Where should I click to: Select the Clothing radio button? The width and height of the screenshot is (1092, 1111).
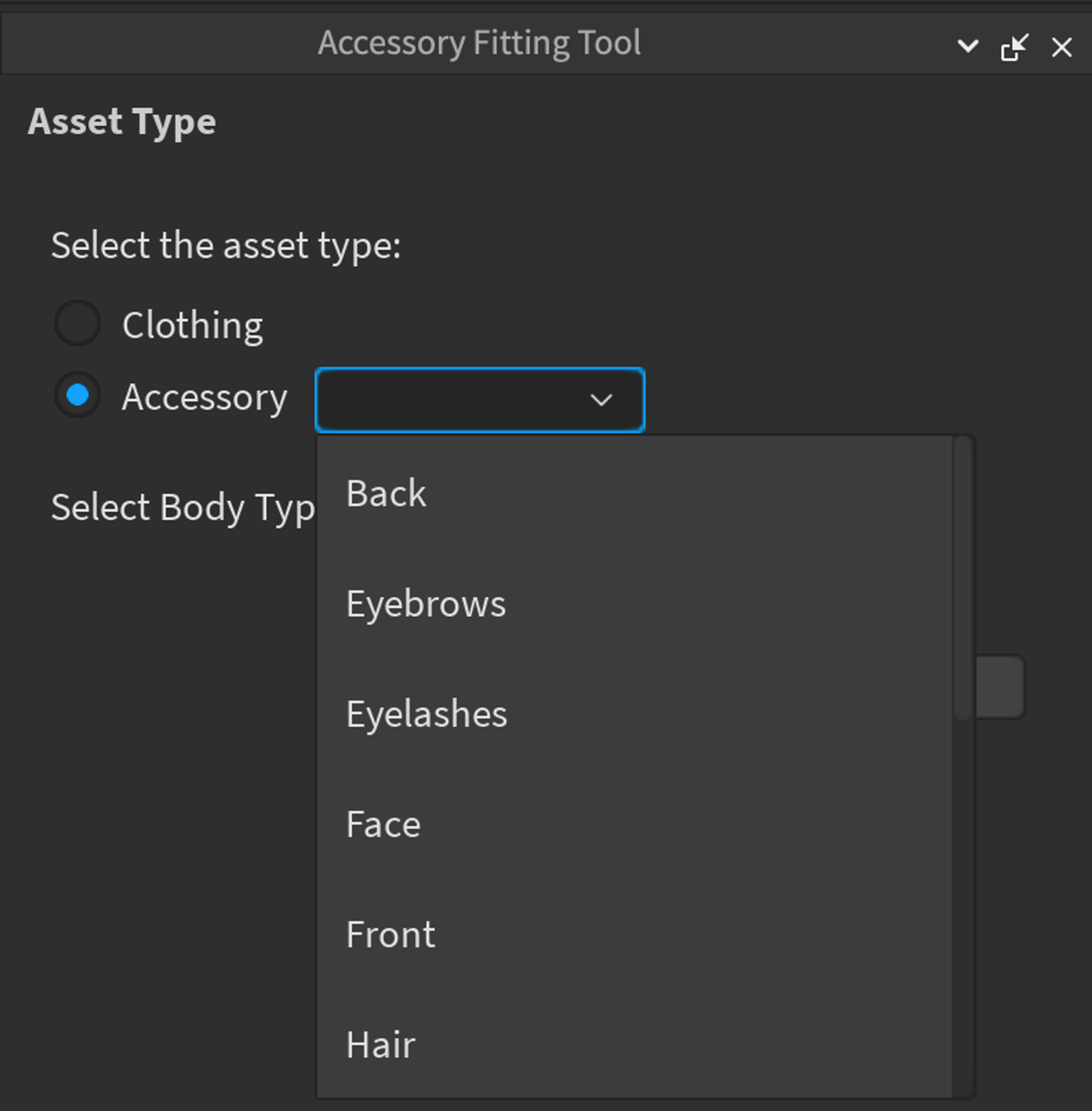[x=78, y=323]
